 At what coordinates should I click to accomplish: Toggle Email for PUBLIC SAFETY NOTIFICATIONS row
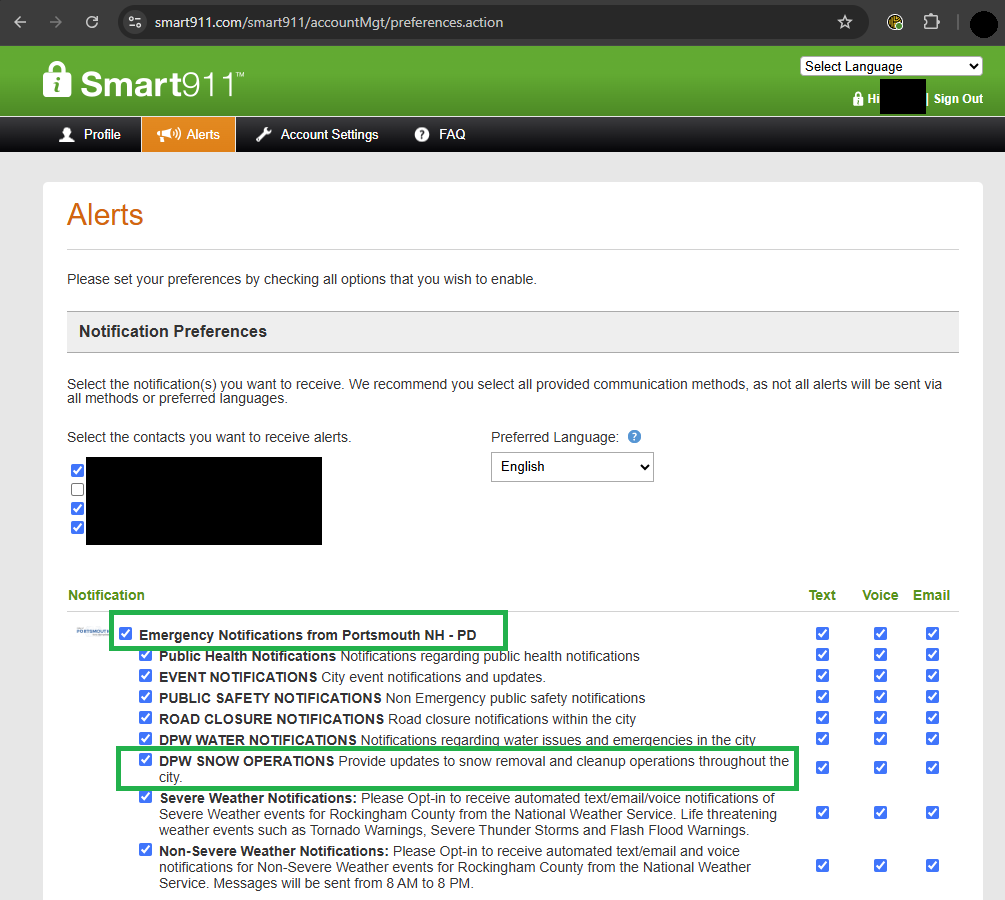(933, 697)
